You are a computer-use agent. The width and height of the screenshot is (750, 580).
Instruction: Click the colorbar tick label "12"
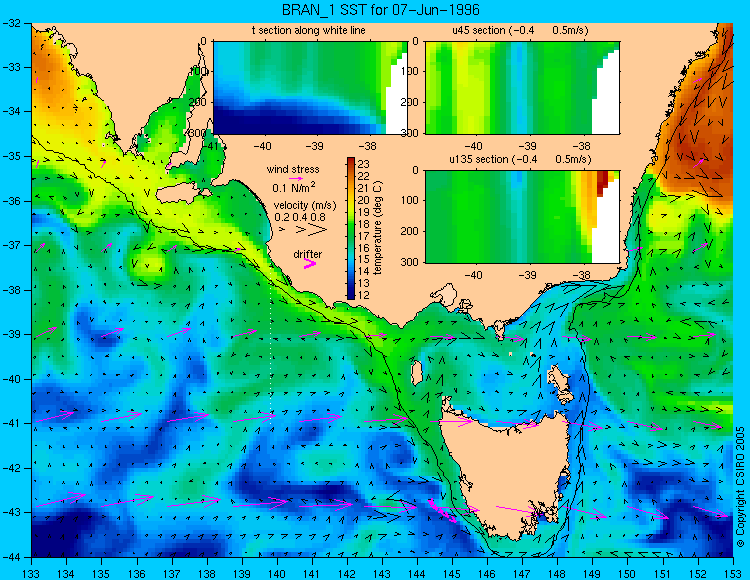pyautogui.click(x=364, y=295)
